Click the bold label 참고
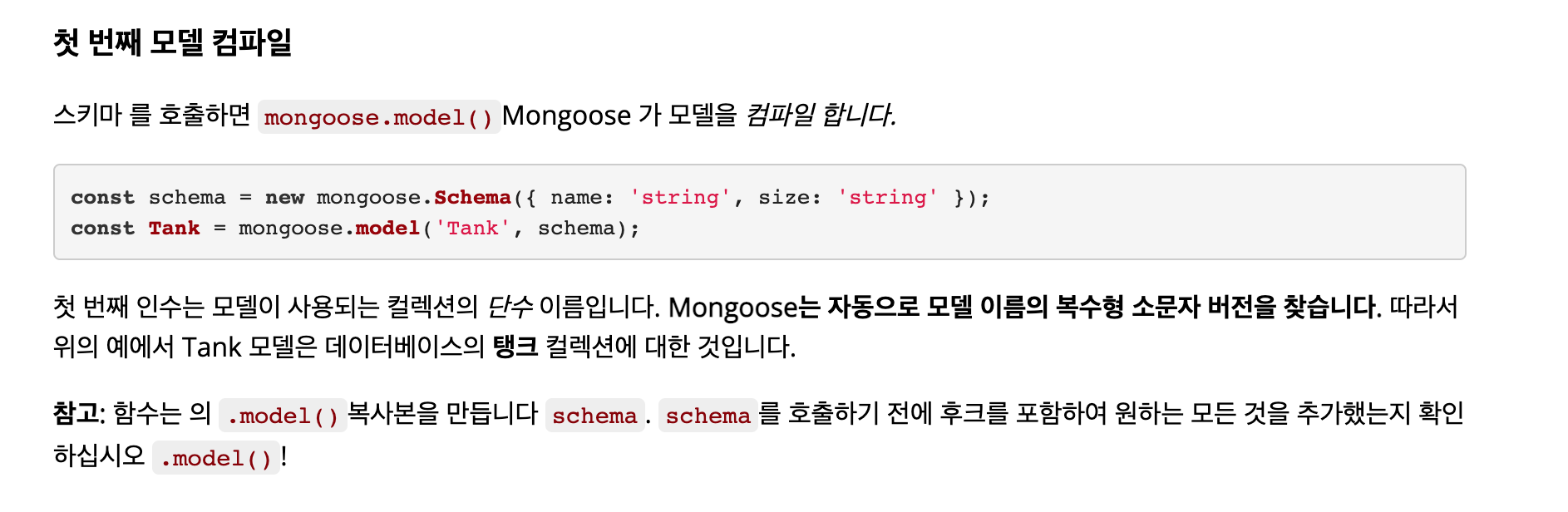Image resolution: width=1568 pixels, height=512 pixels. [x=76, y=413]
